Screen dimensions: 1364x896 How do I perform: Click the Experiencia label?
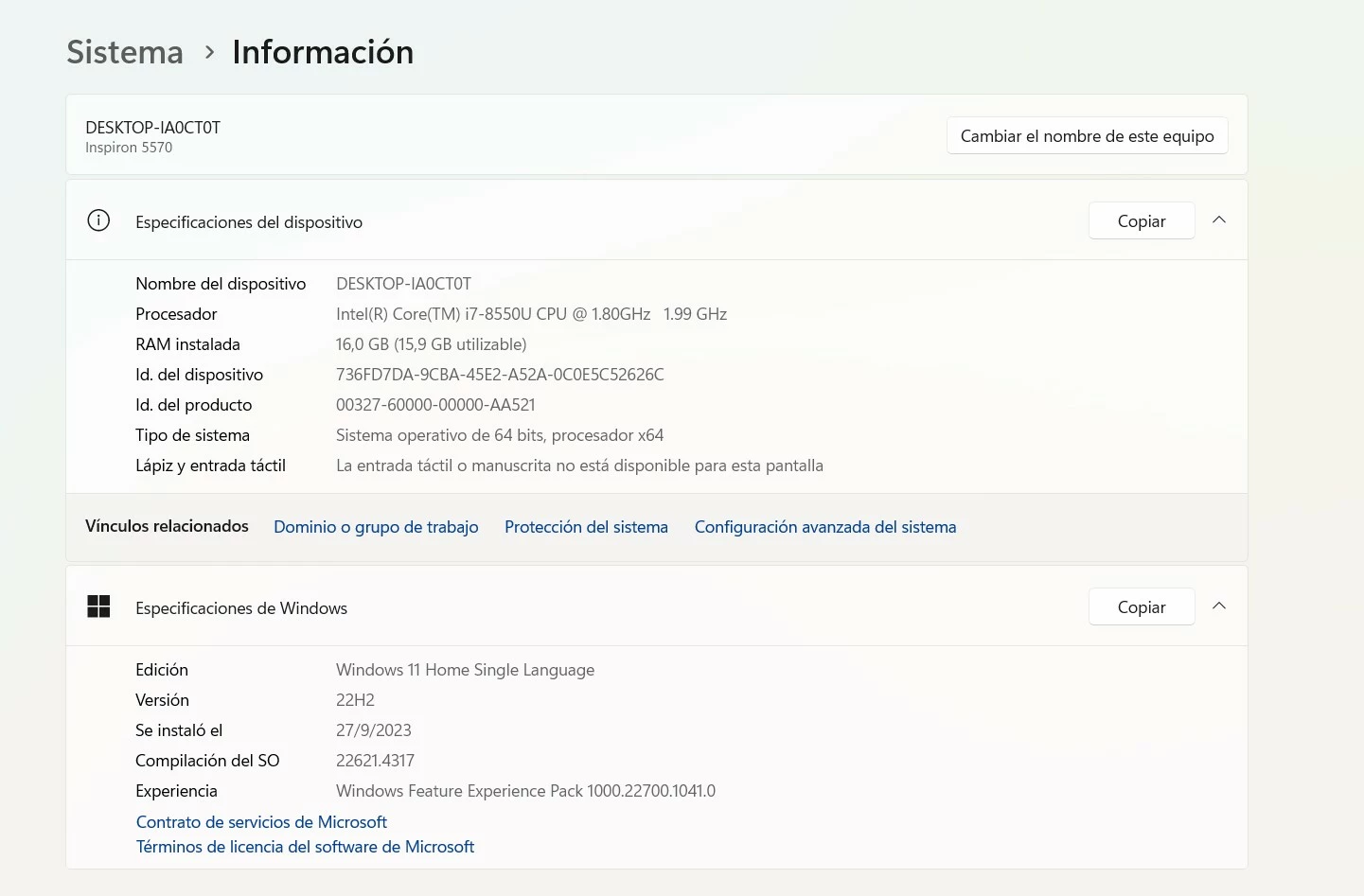tap(176, 791)
